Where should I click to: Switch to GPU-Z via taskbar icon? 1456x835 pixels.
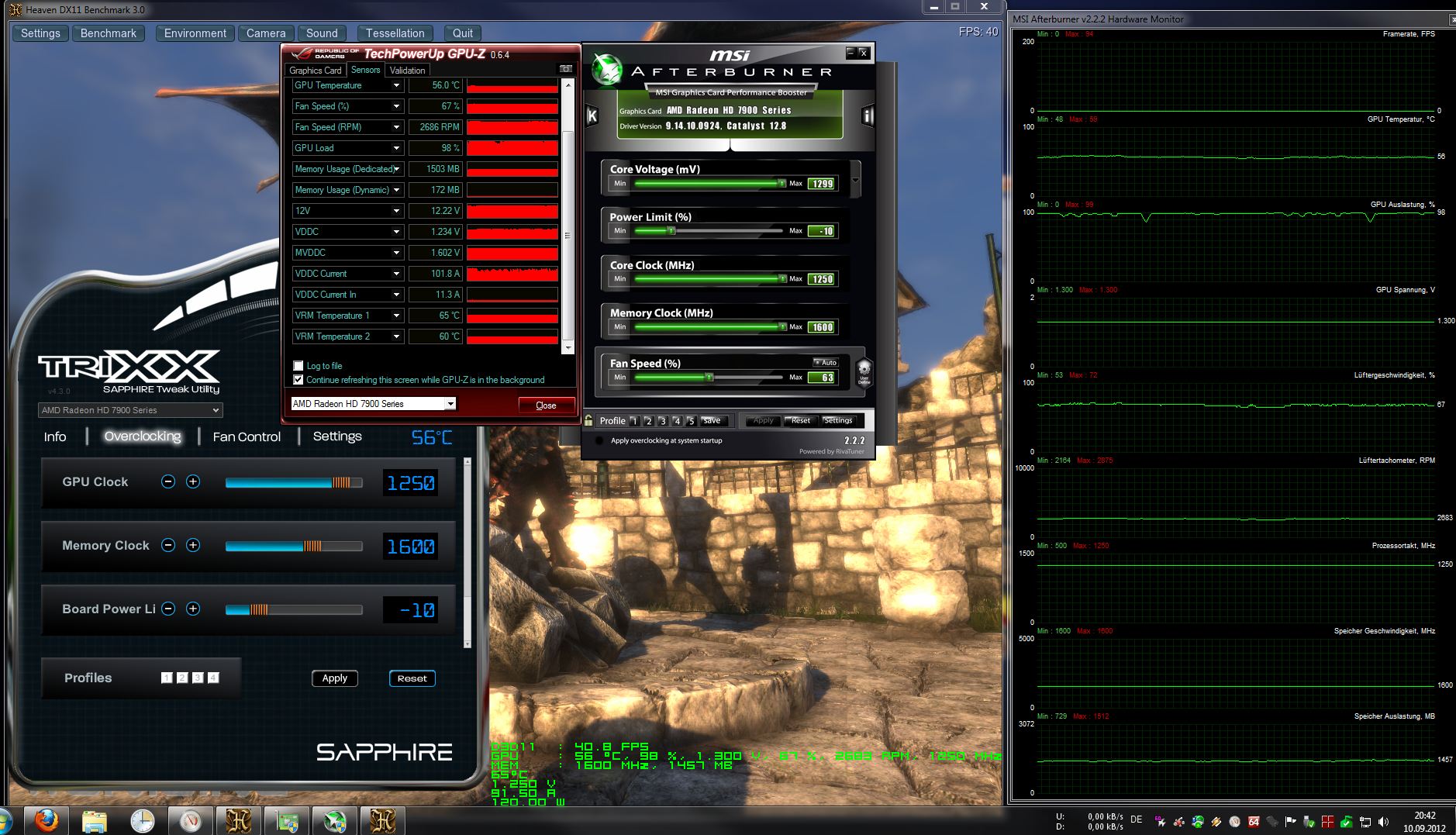(287, 820)
